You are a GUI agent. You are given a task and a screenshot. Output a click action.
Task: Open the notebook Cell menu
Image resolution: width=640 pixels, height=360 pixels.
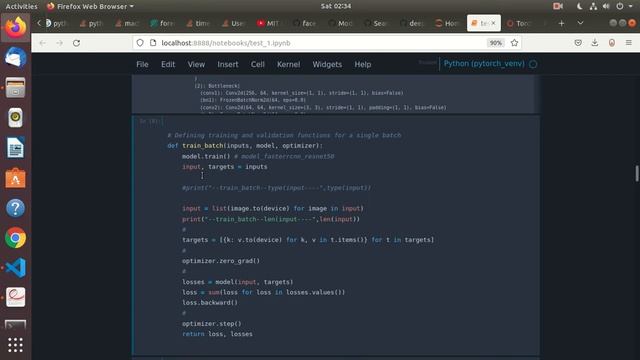(258, 64)
